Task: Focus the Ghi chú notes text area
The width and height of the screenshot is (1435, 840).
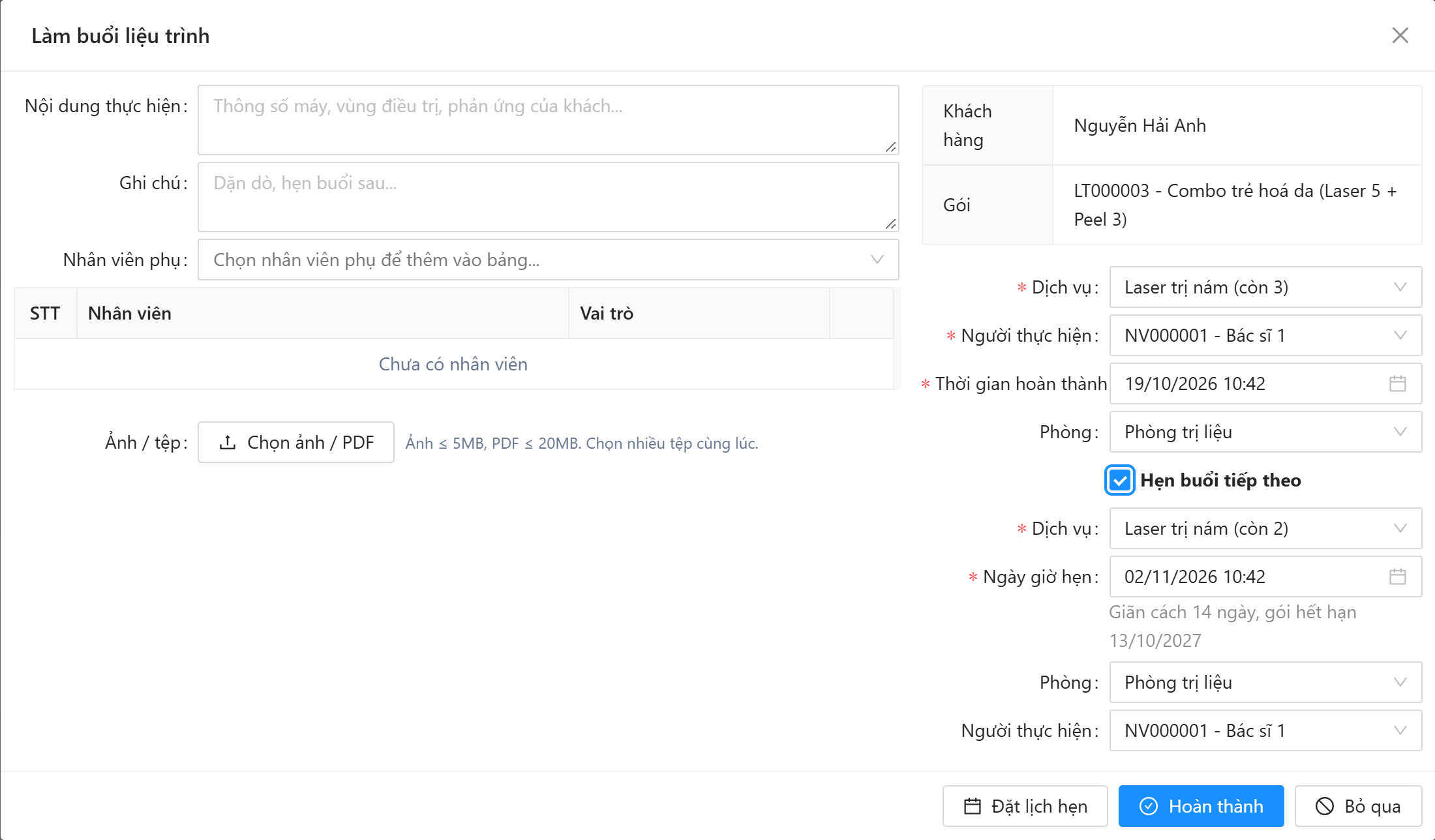Action: (x=548, y=197)
